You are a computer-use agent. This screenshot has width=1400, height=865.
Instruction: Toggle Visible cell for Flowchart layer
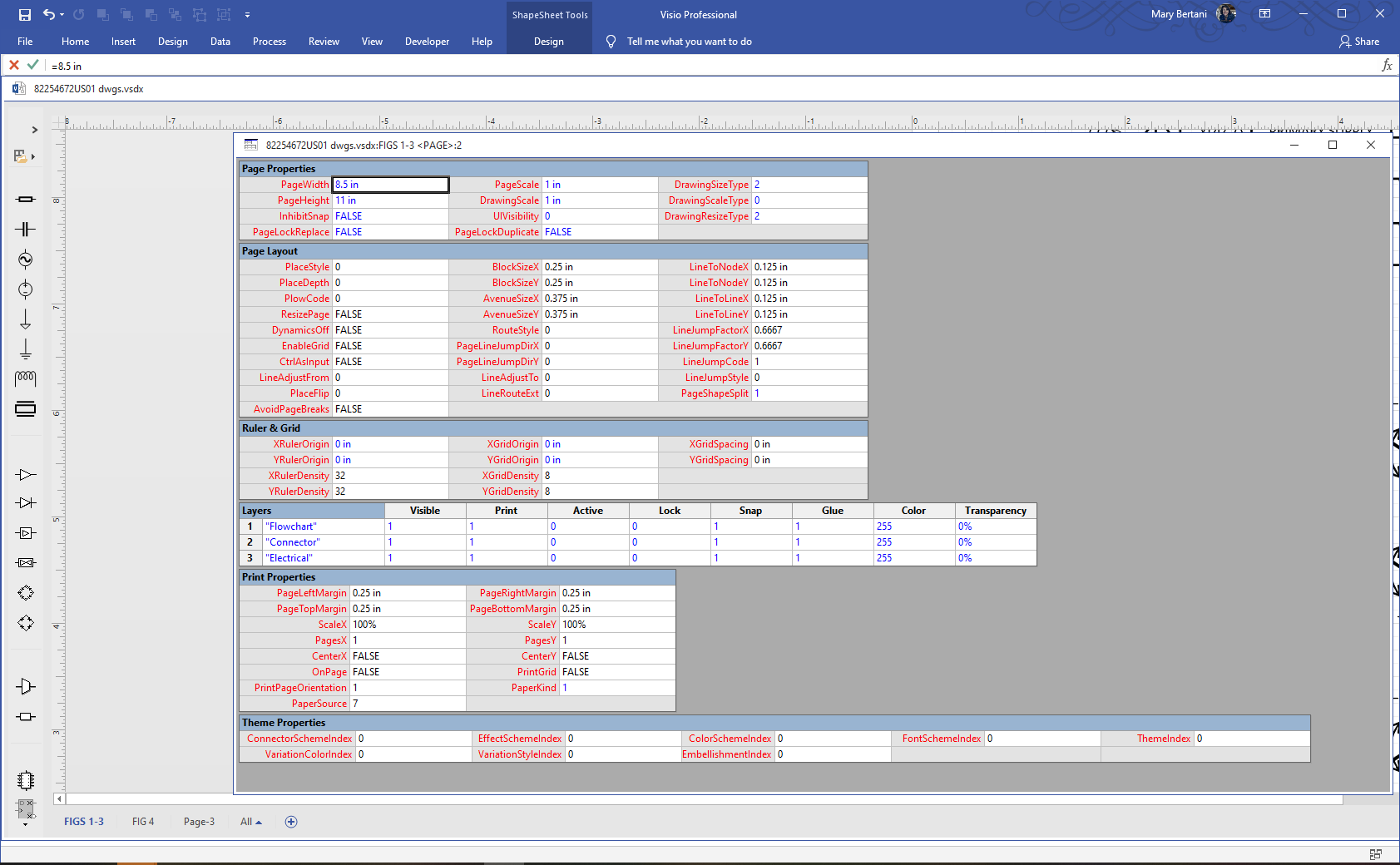(425, 526)
